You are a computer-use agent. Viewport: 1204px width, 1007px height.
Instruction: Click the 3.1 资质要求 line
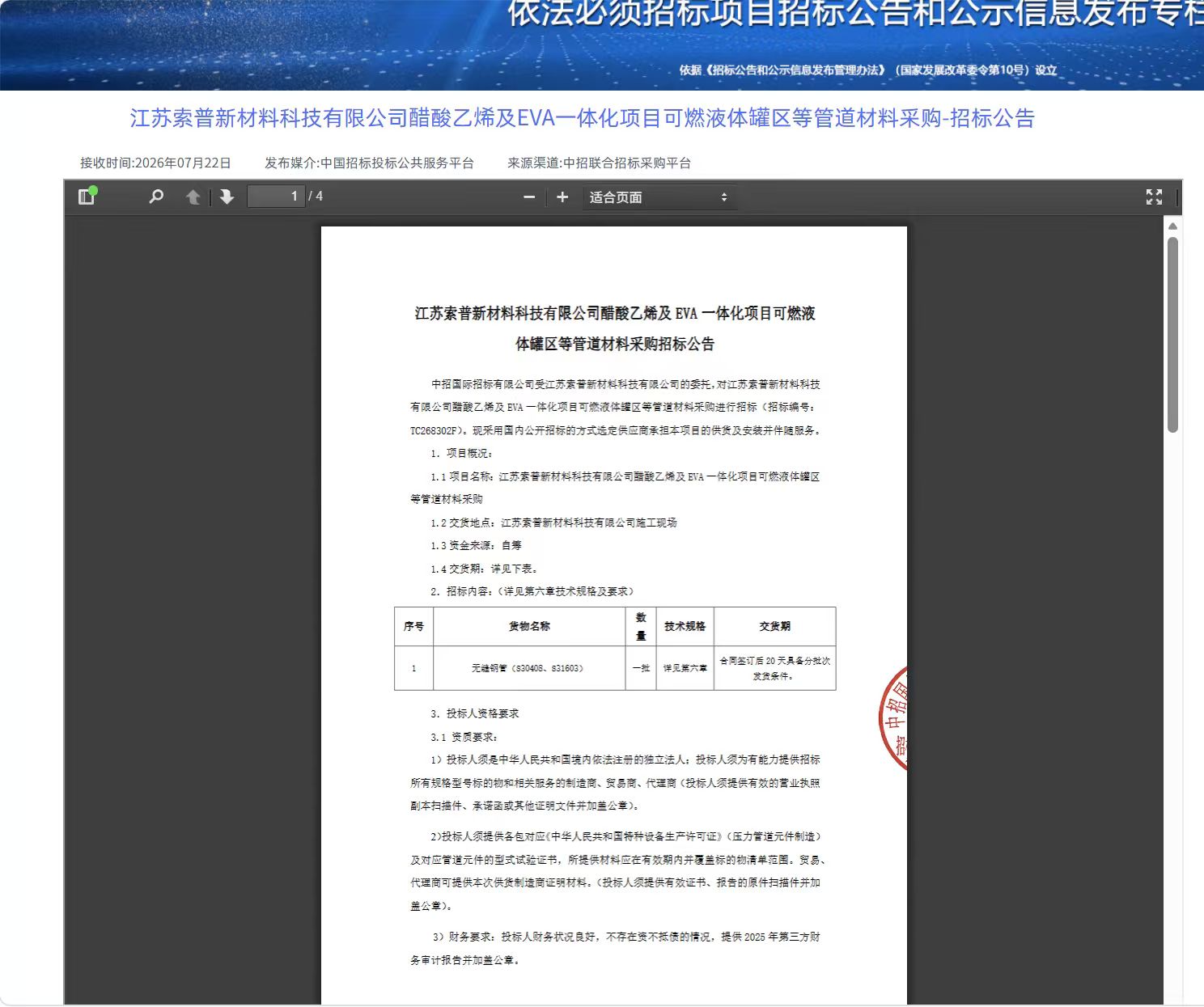point(464,737)
